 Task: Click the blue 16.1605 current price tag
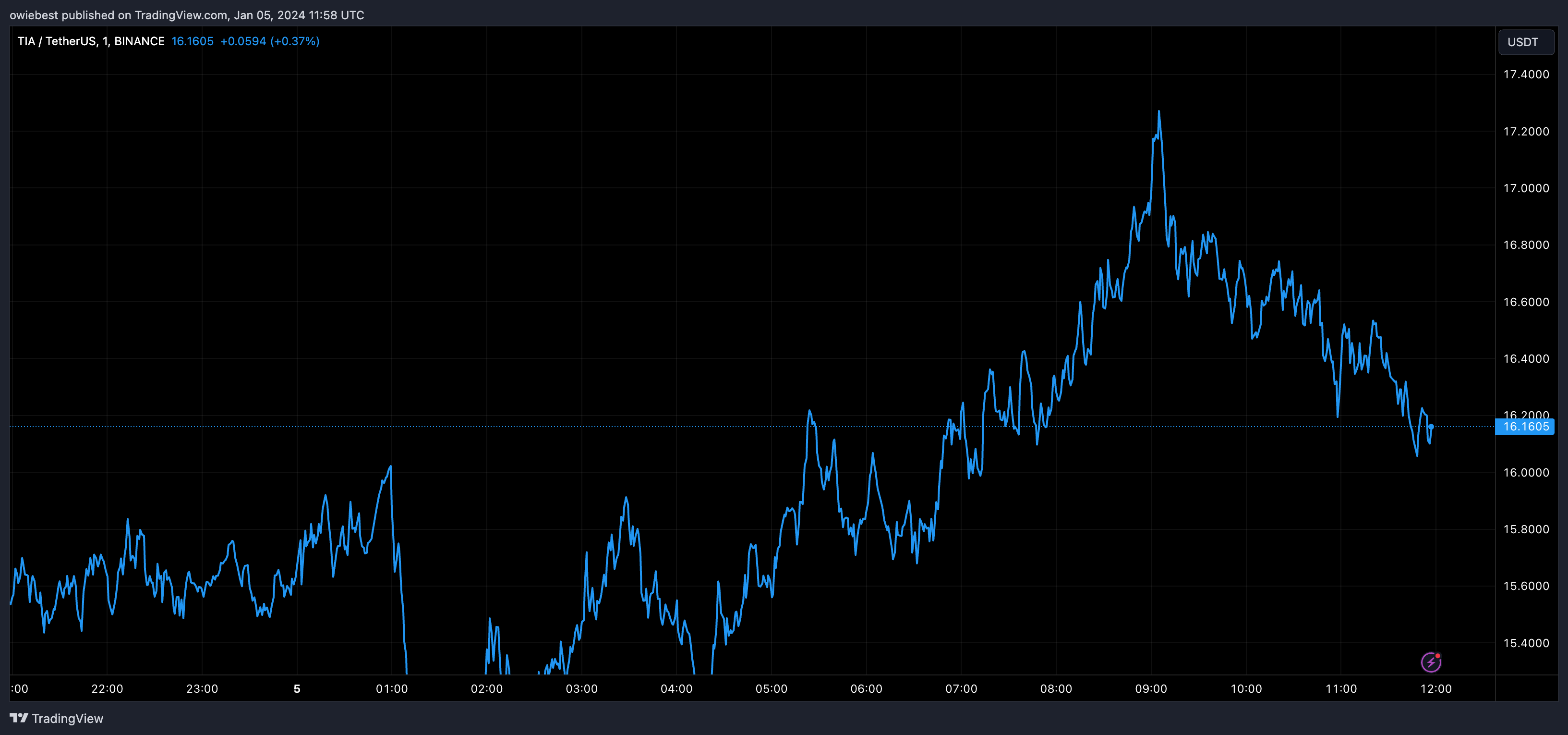pyautogui.click(x=1525, y=426)
